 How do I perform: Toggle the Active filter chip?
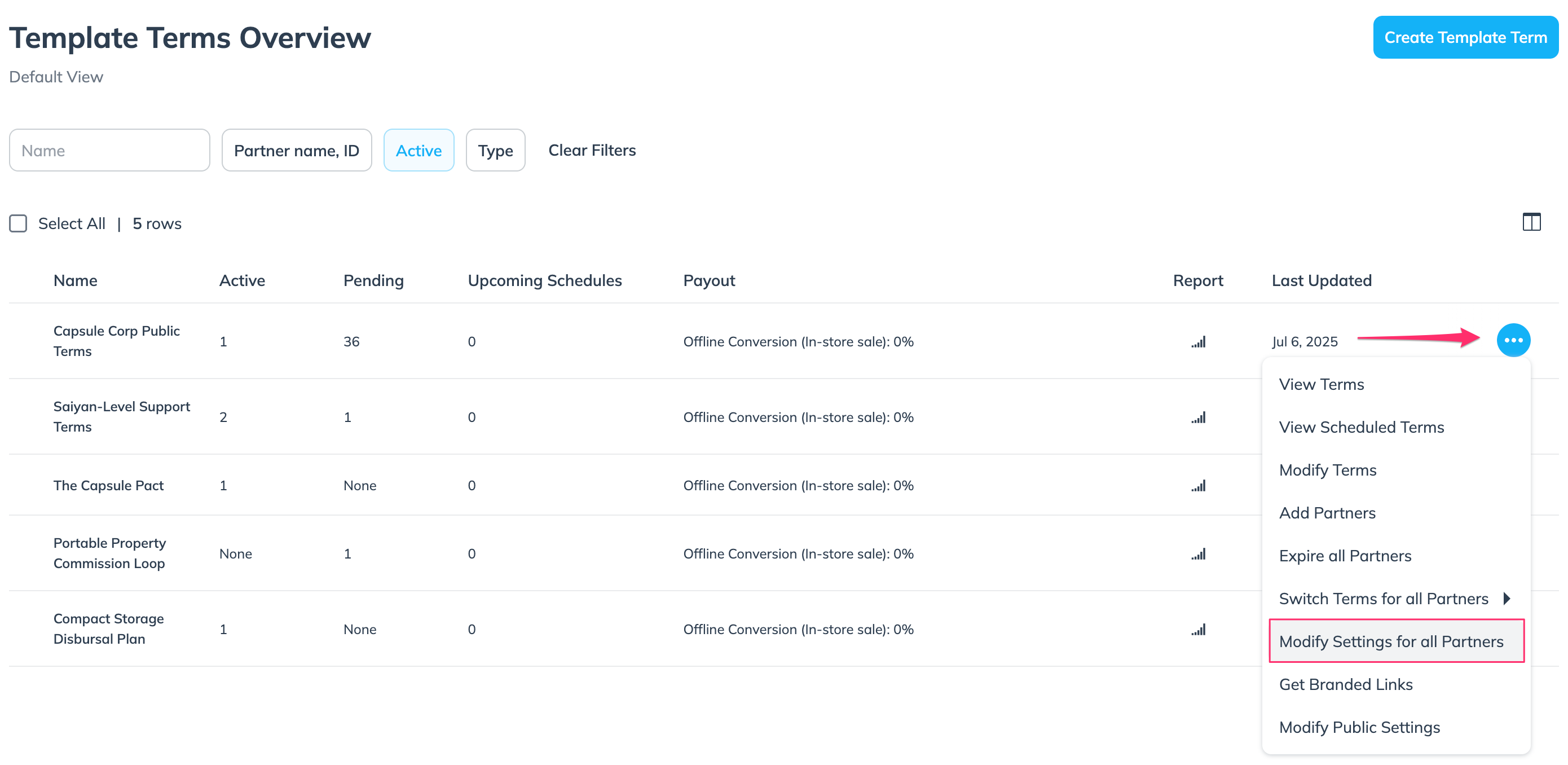coord(418,151)
